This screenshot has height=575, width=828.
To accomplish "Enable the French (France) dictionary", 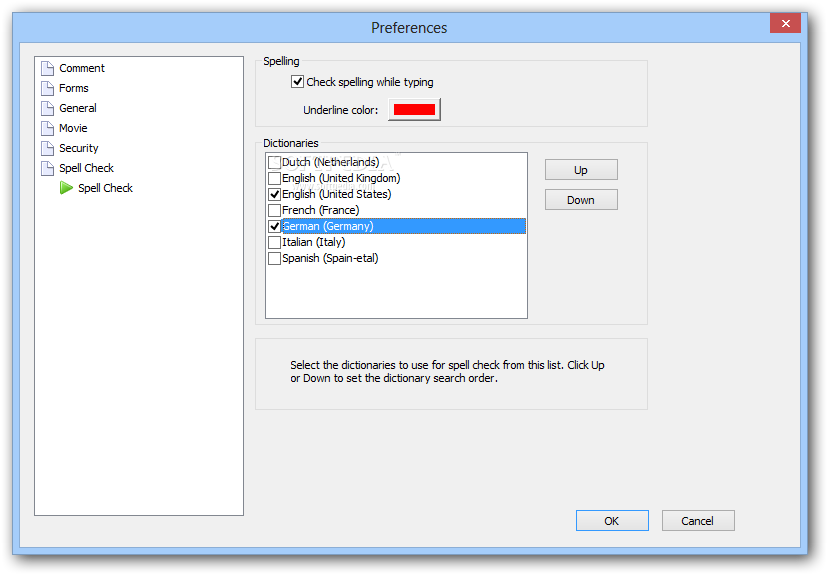I will (274, 210).
